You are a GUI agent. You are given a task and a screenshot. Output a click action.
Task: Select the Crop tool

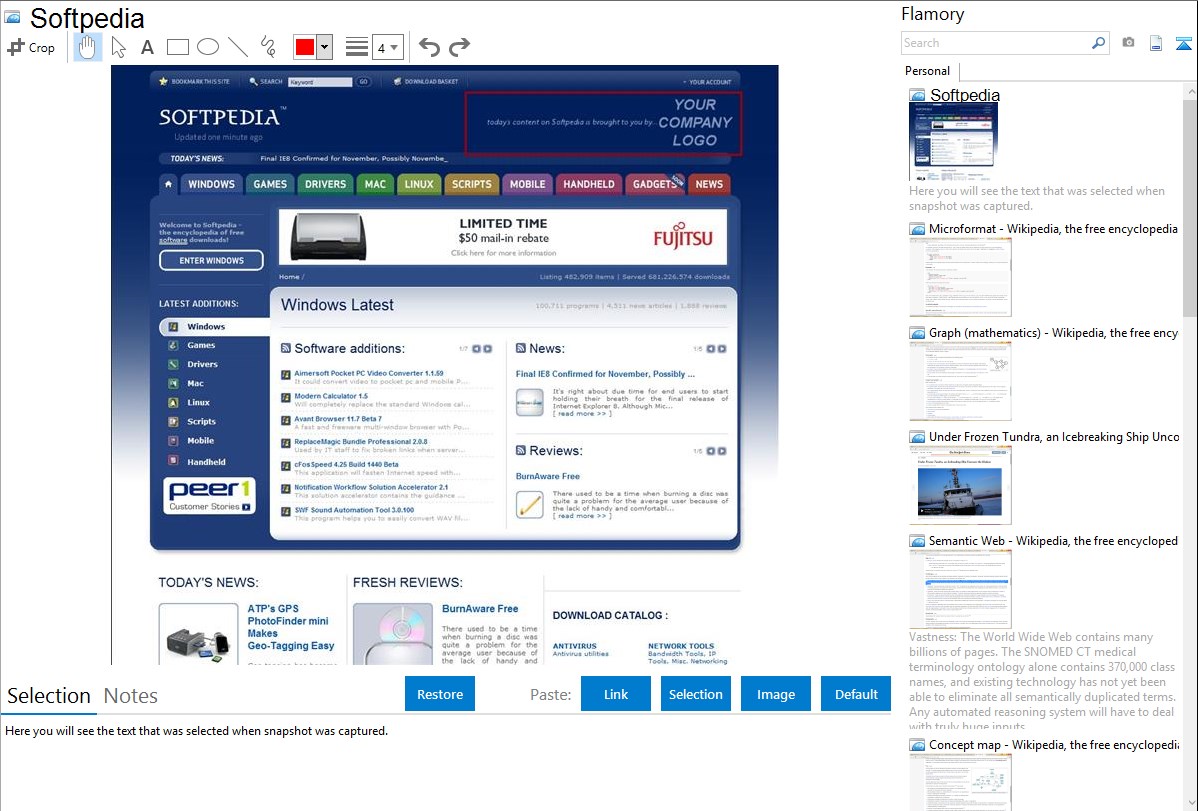click(31, 47)
